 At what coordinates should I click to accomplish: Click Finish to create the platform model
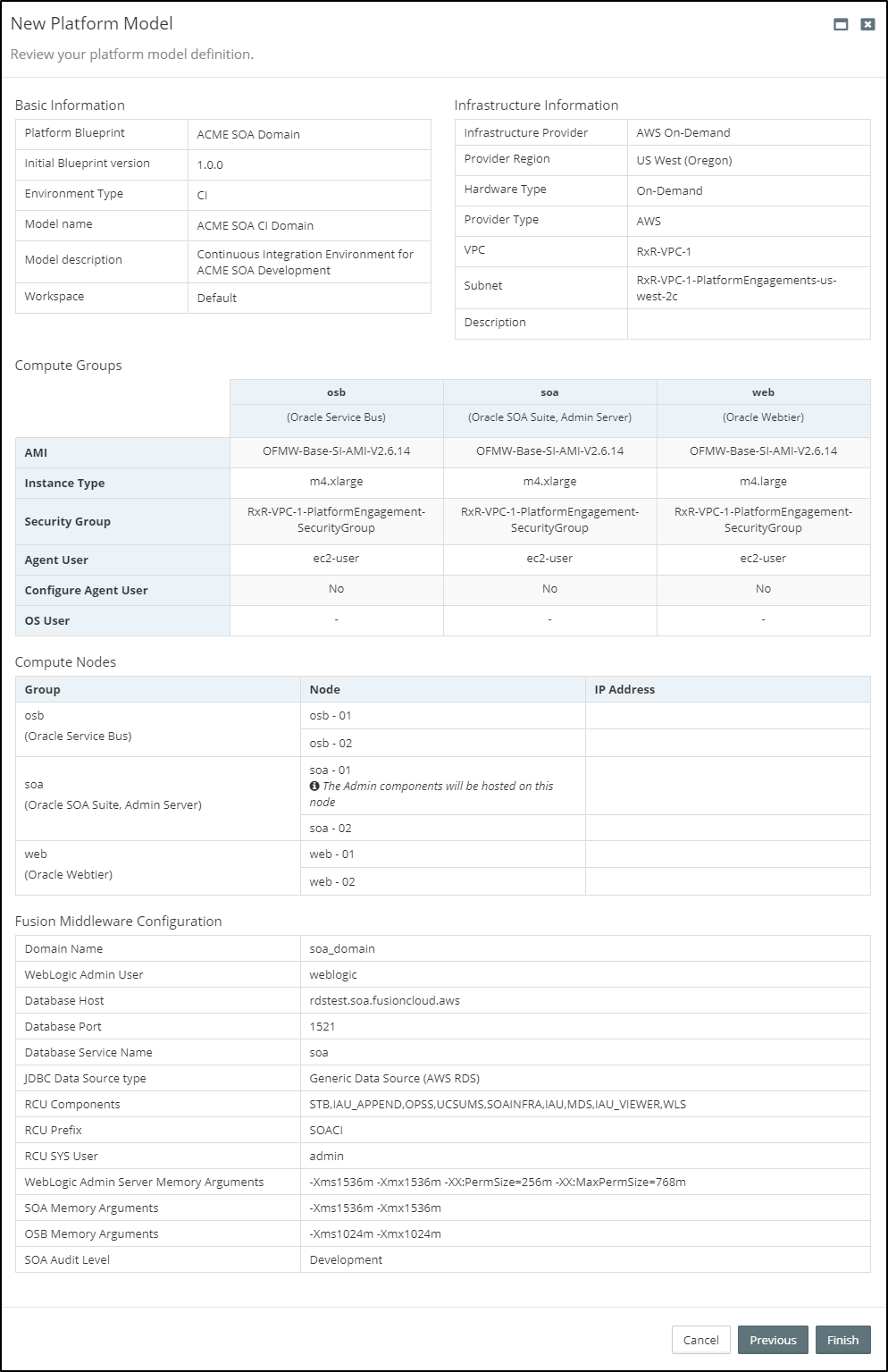(x=842, y=1340)
